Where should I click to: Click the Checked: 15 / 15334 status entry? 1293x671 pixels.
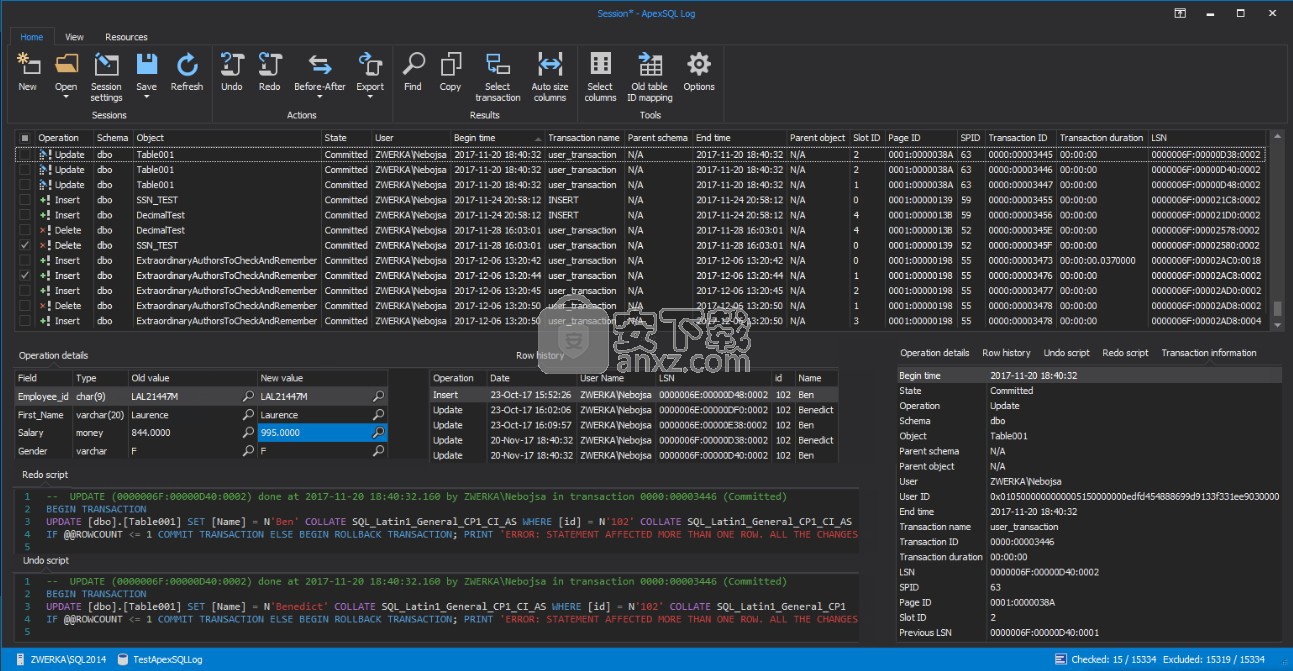[x=1104, y=659]
